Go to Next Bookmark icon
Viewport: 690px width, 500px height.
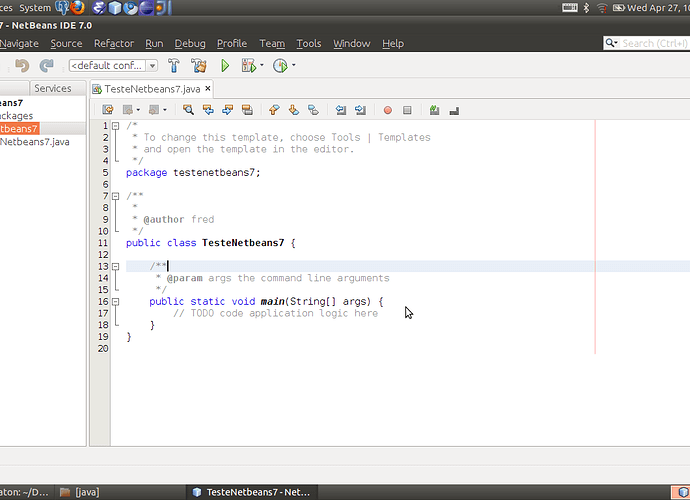[x=294, y=110]
